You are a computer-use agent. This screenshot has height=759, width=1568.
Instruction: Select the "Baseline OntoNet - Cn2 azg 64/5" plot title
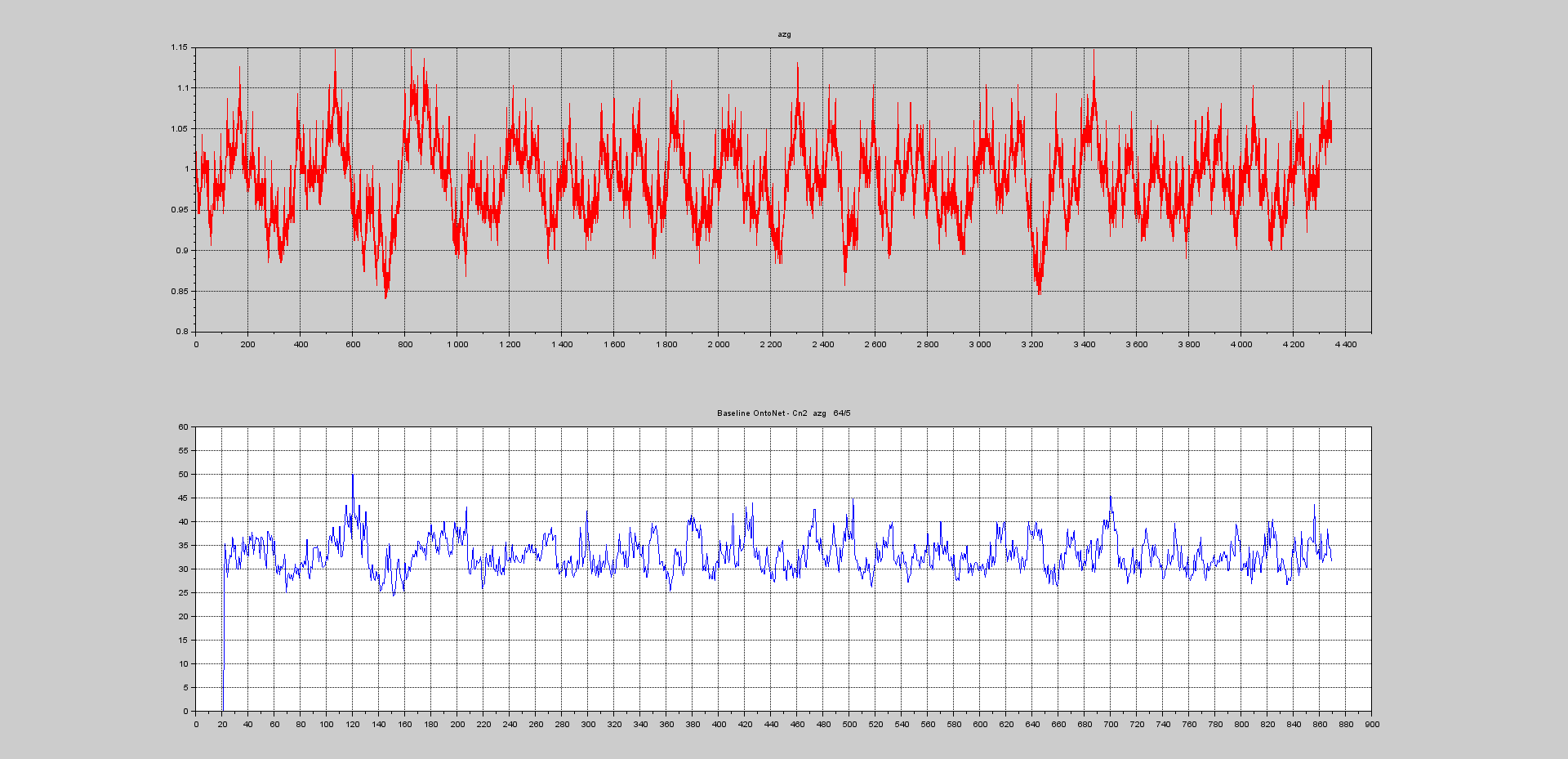tap(783, 413)
